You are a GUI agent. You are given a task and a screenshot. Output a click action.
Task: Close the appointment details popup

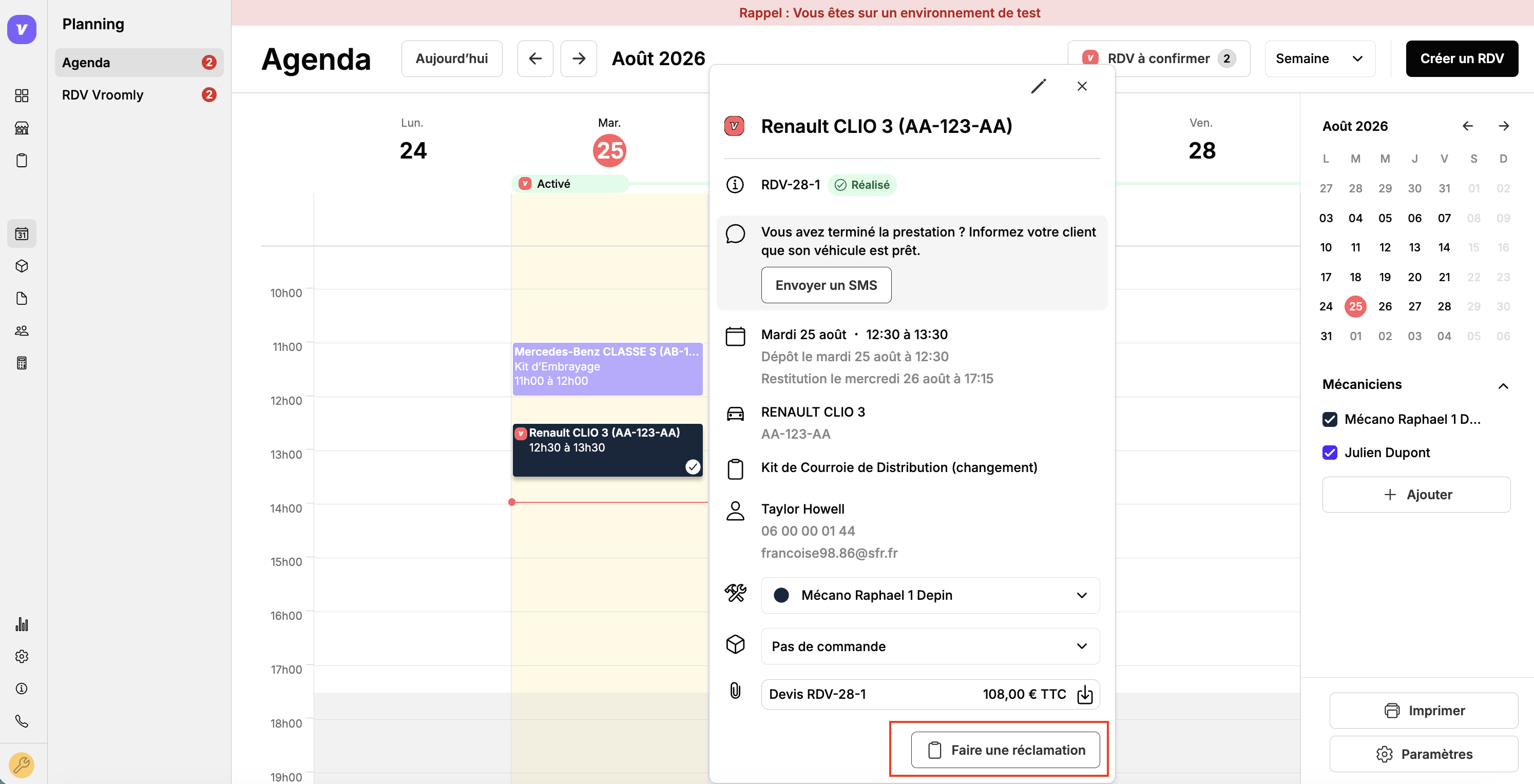click(1081, 86)
